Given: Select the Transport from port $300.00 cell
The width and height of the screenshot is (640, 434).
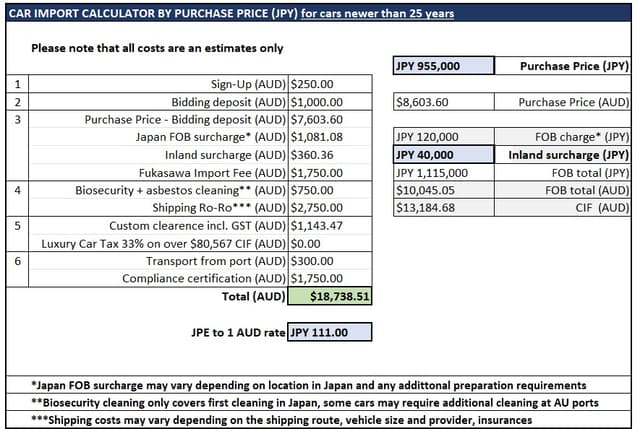Looking at the screenshot, I should click(x=330, y=261).
